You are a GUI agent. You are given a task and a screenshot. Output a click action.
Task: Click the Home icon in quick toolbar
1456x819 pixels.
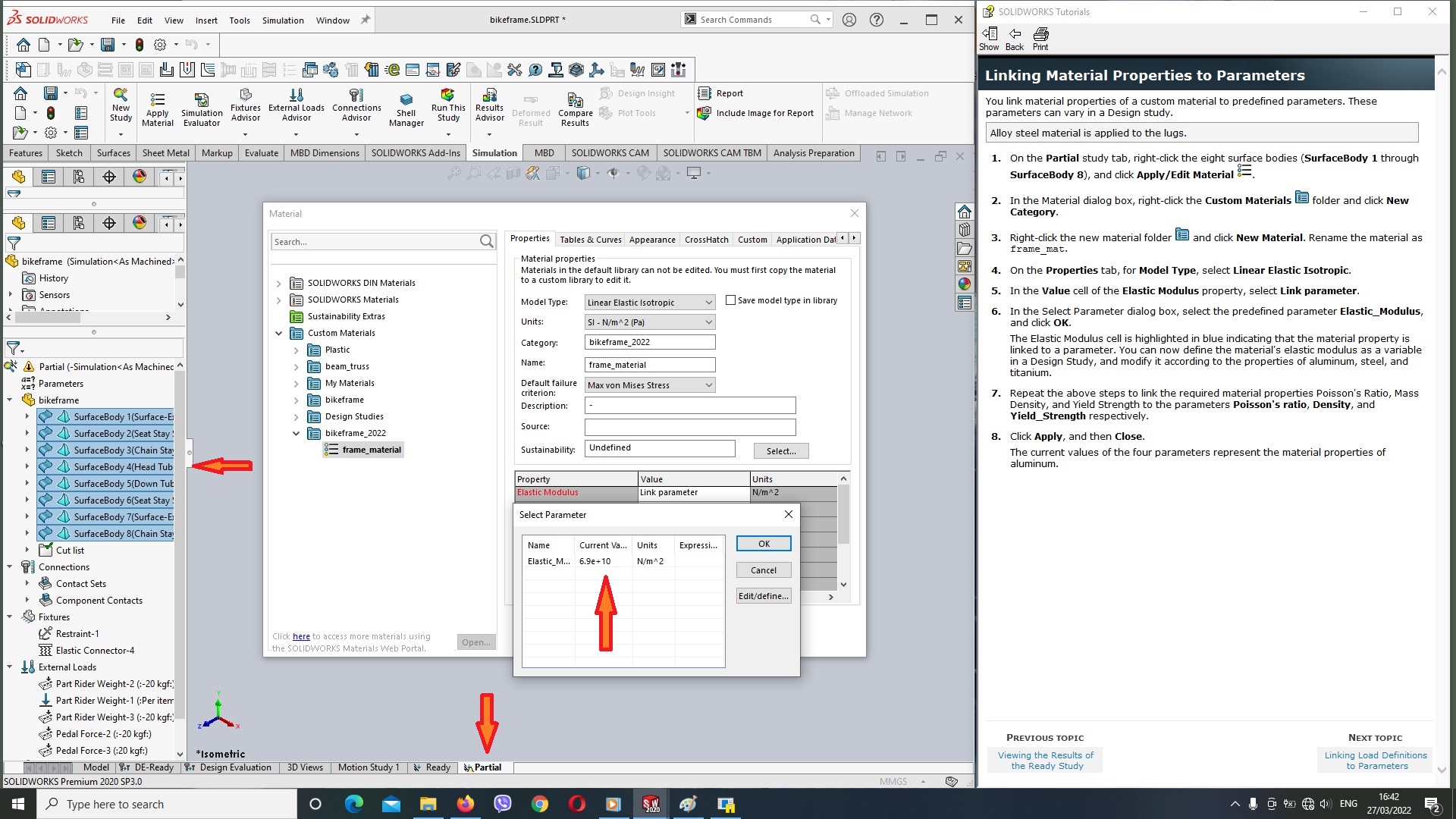(x=24, y=45)
